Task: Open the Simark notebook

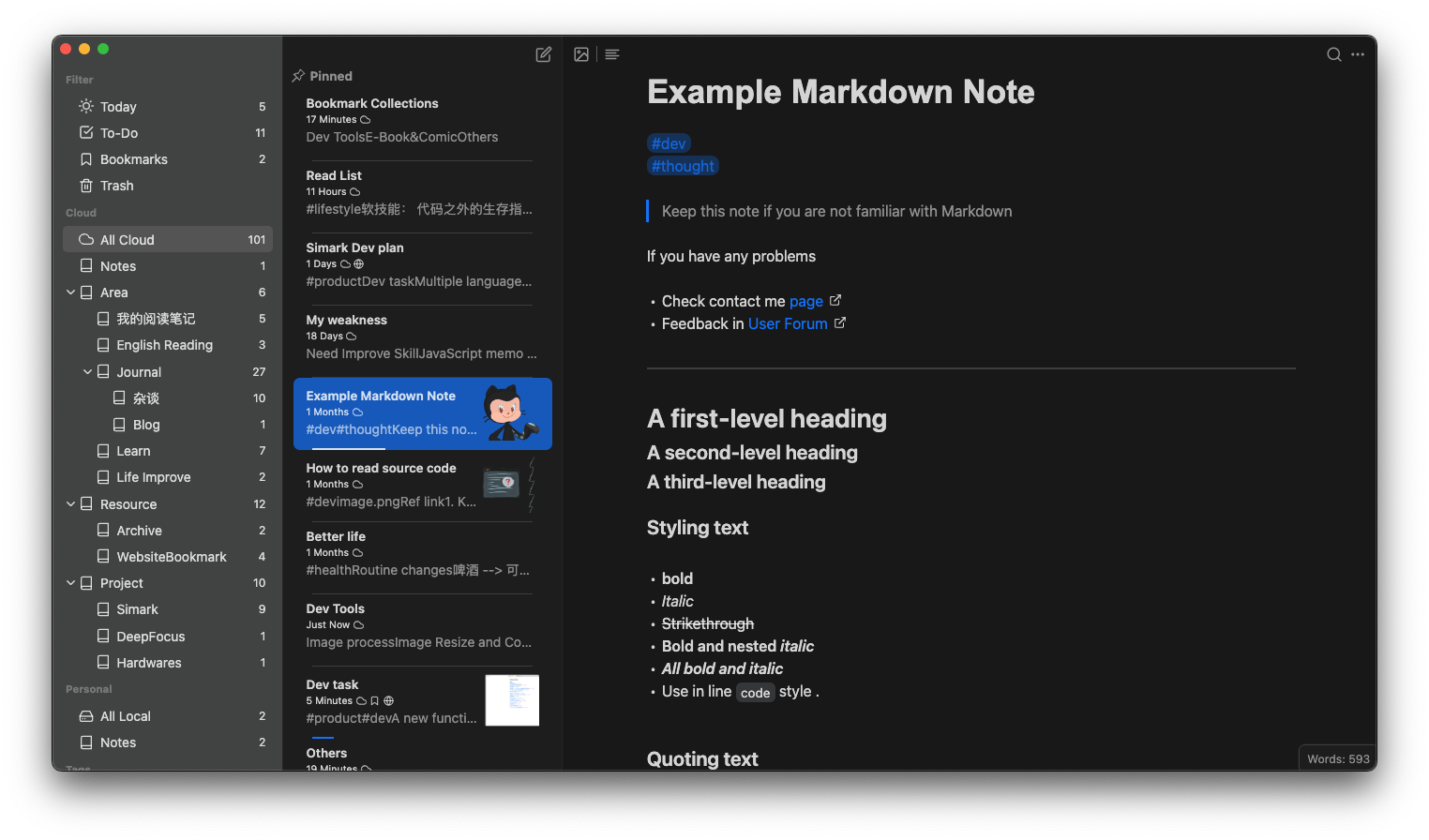Action: point(168,608)
